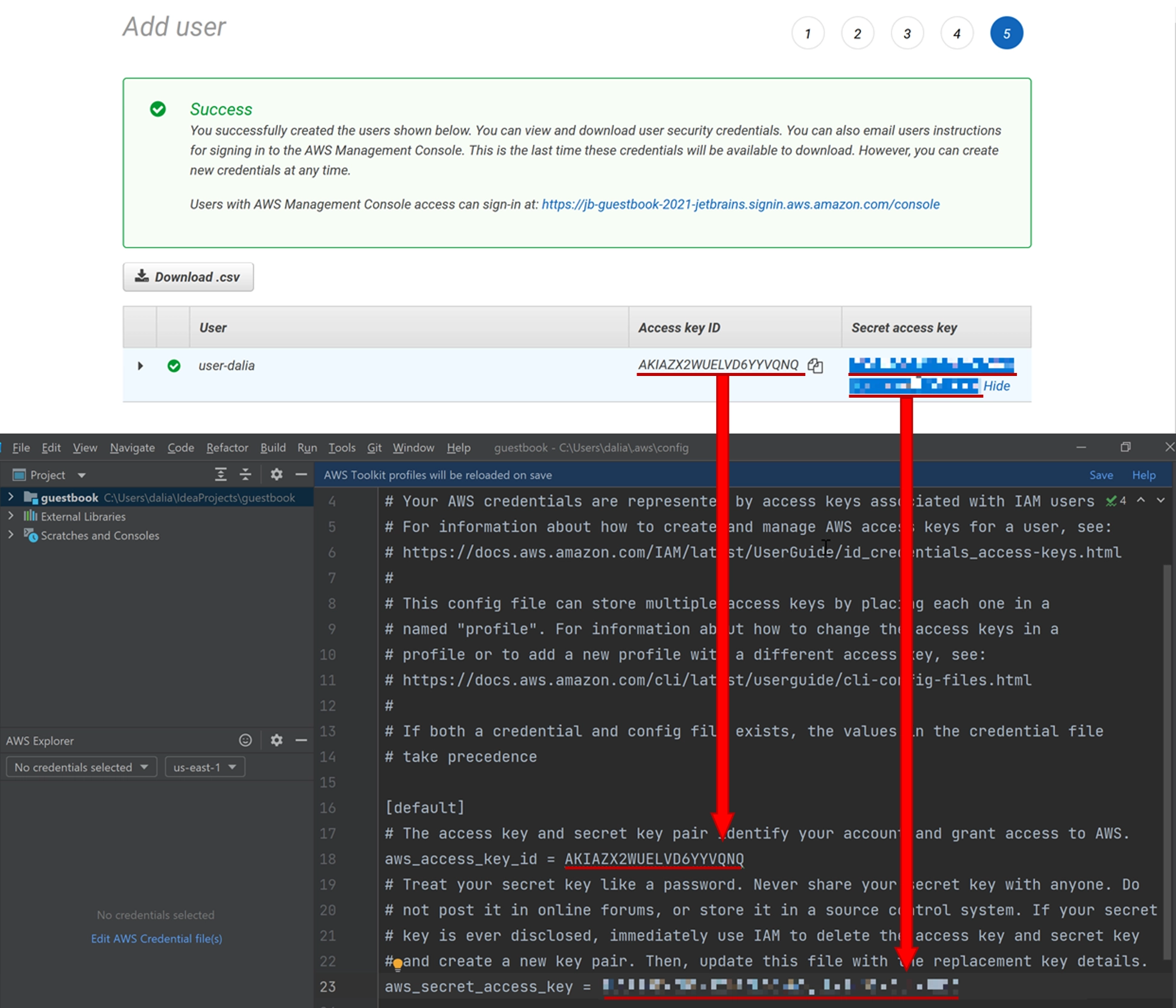Click the Download .csv button
Viewport: 1176px width, 1008px height.
pyautogui.click(x=189, y=276)
